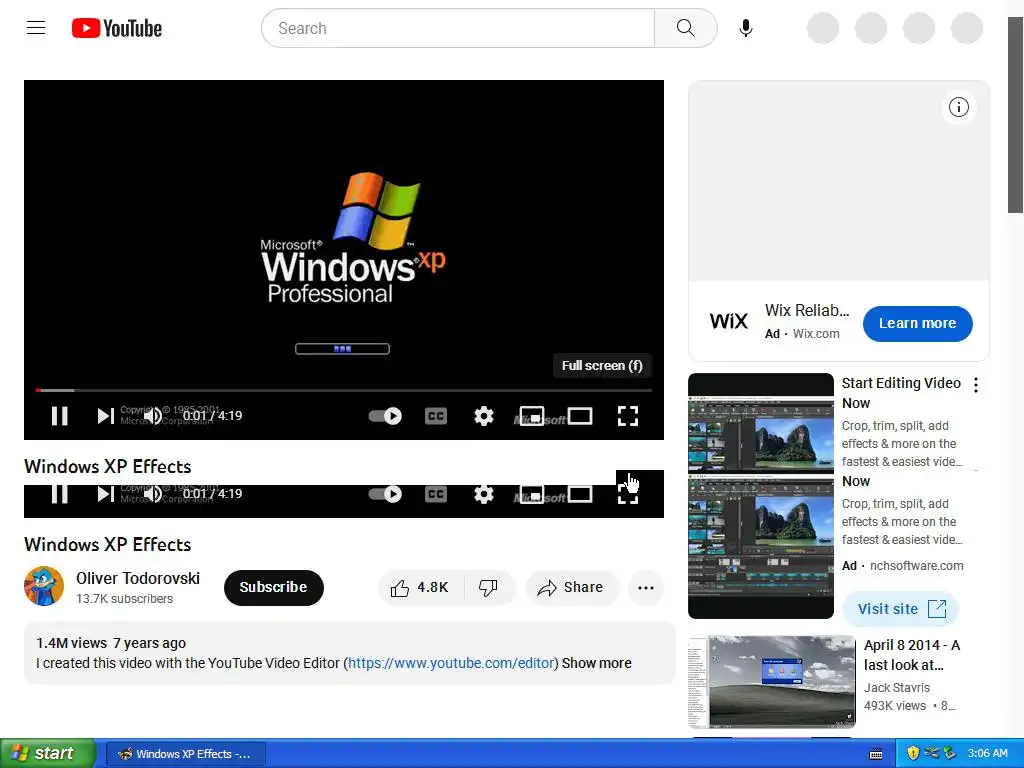Open the on-screen keyboard taskbar icon
This screenshot has height=768, width=1024.
(x=876, y=754)
